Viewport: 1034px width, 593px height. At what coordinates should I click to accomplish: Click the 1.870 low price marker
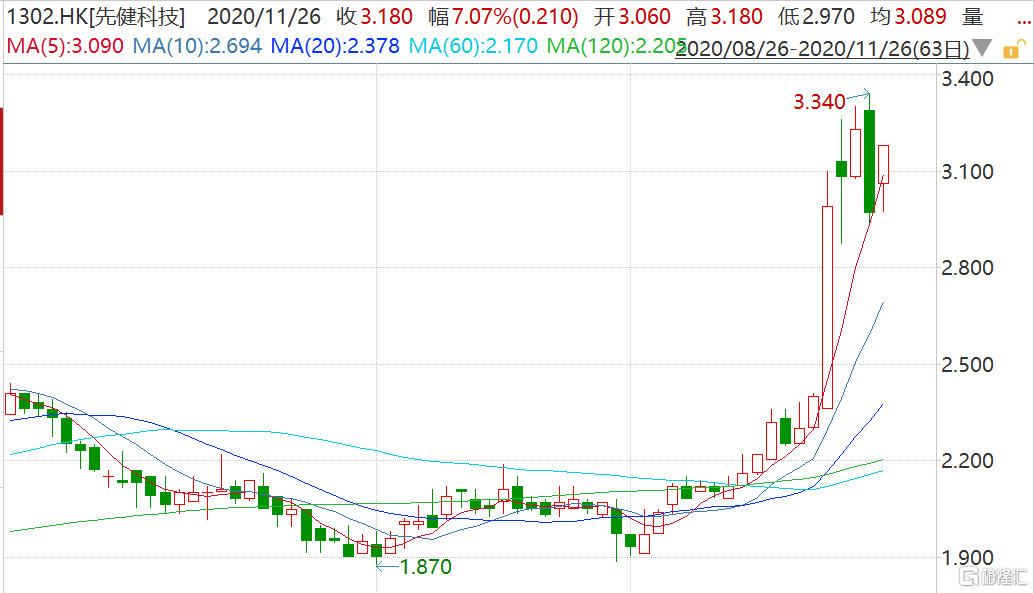click(425, 567)
